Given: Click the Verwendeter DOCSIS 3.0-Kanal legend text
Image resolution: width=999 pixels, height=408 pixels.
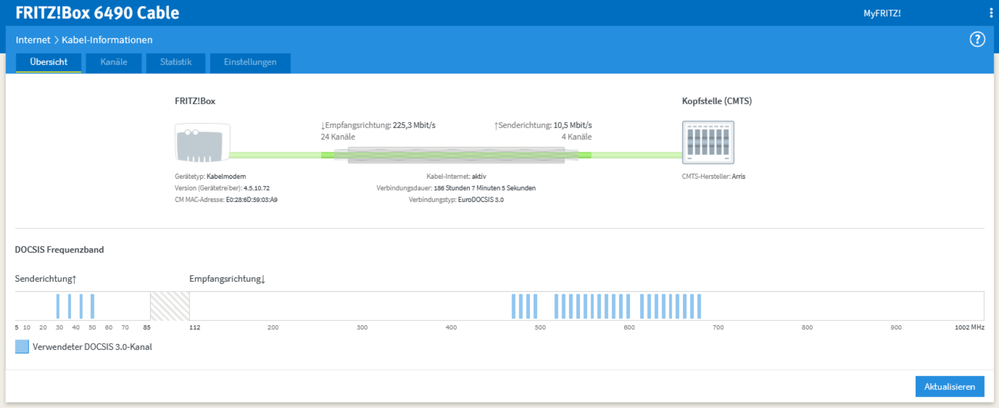Looking at the screenshot, I should click(92, 347).
